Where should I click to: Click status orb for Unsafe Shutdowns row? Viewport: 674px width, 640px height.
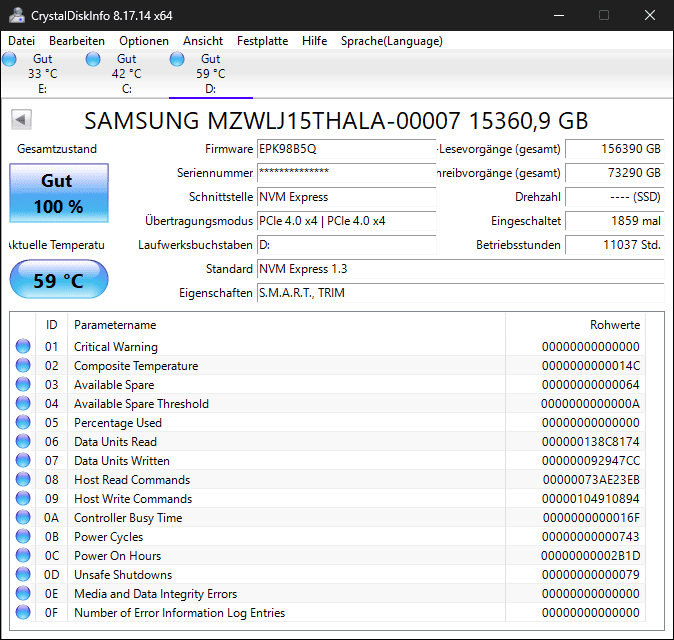tap(23, 574)
